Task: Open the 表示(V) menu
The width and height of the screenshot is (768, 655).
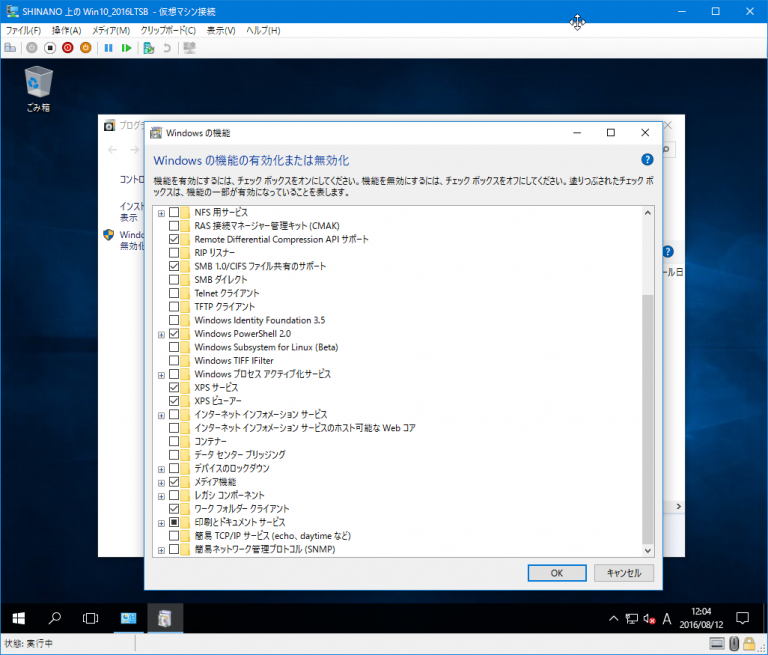Action: [221, 30]
